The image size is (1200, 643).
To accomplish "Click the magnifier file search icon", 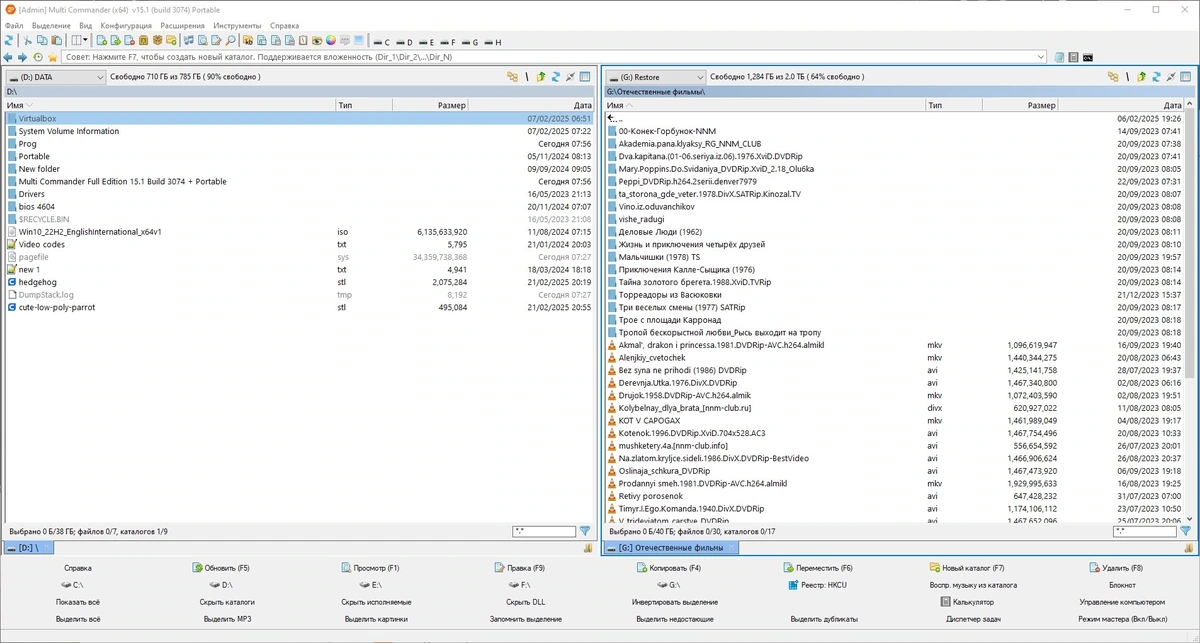I will point(231,41).
